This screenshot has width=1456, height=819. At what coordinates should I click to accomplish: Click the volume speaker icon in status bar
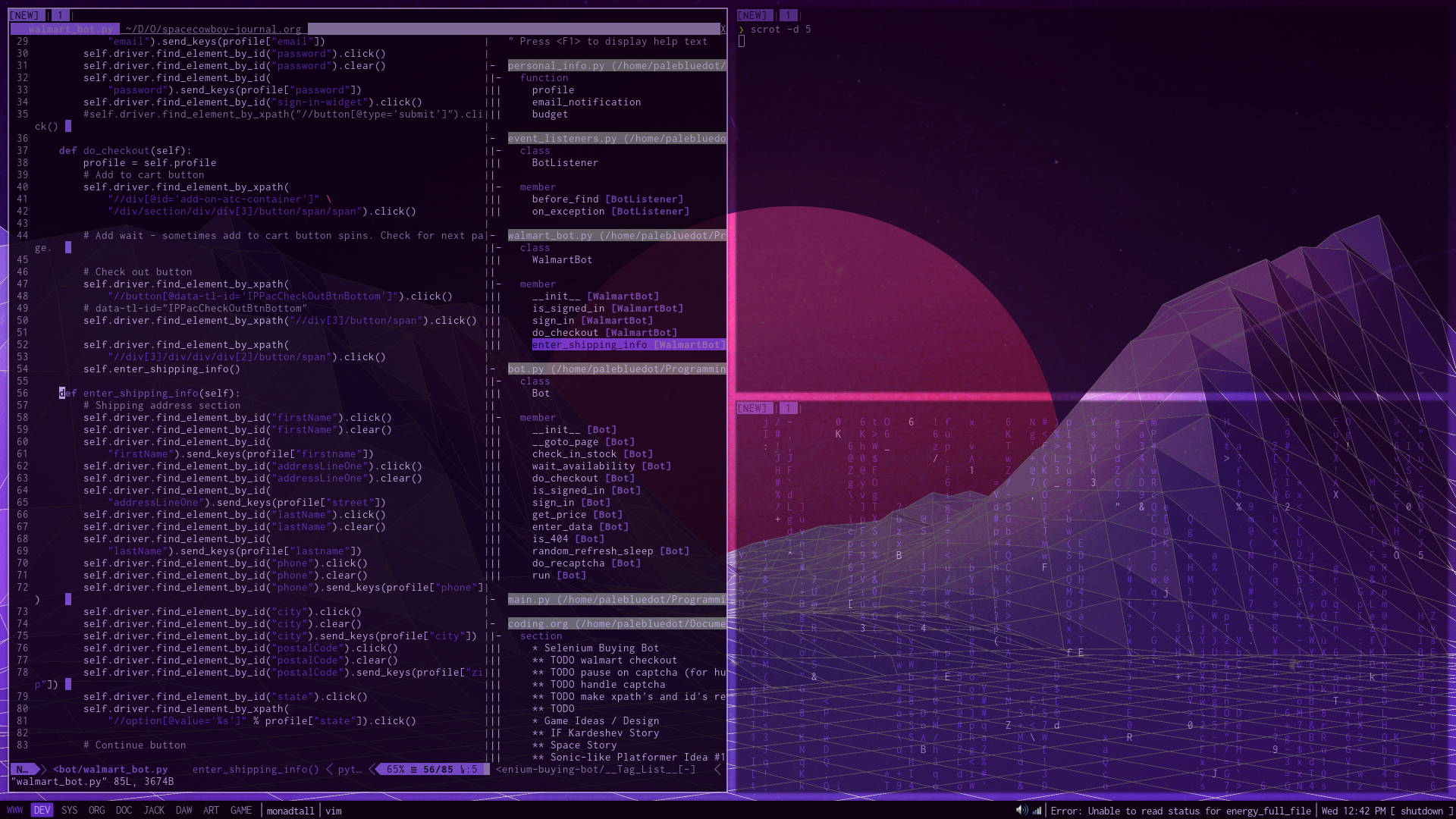(1021, 811)
